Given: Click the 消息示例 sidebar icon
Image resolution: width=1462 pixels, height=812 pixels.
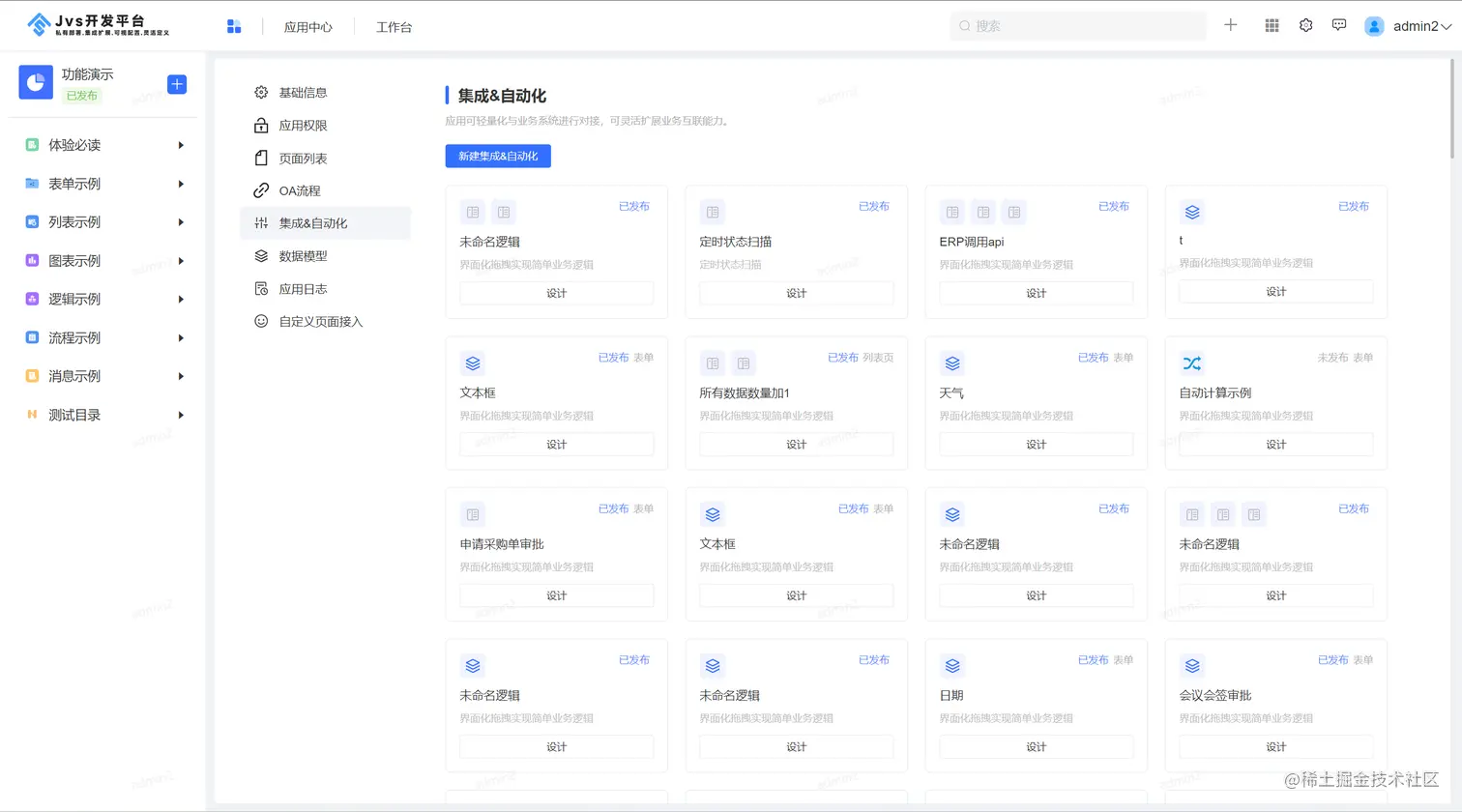Looking at the screenshot, I should (x=32, y=376).
